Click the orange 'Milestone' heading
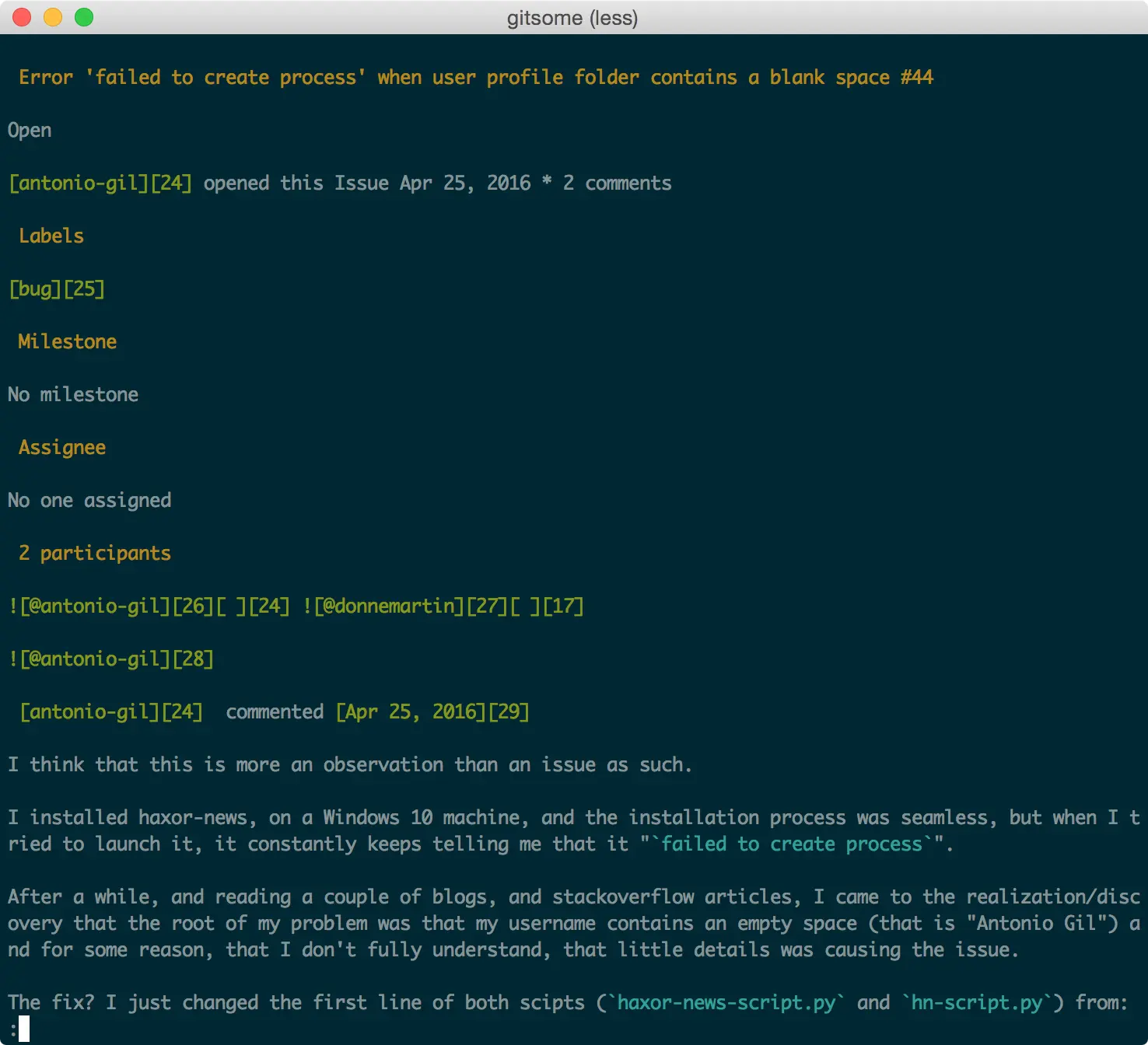1148x1045 pixels. [68, 342]
